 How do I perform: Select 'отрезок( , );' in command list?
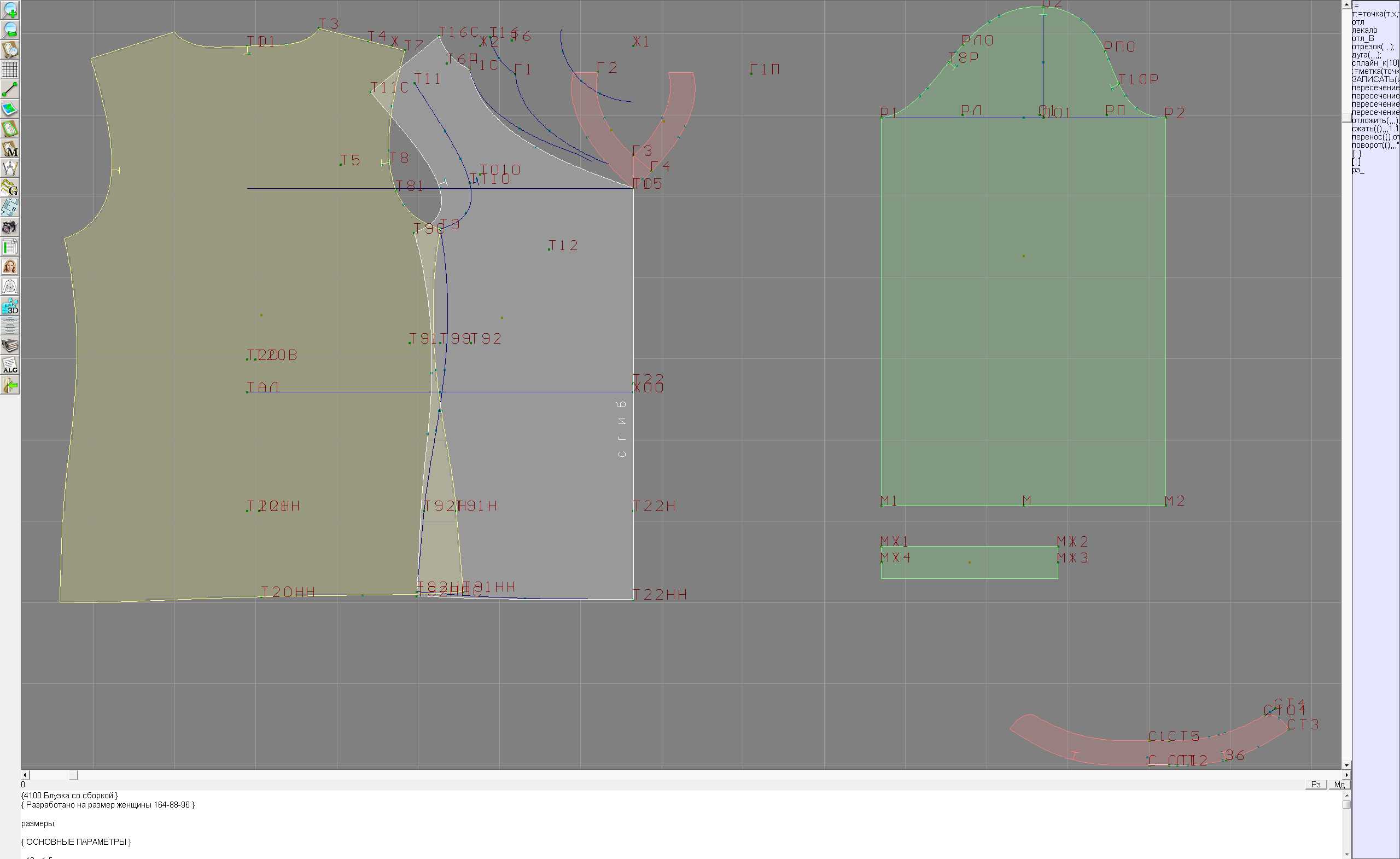1372,47
